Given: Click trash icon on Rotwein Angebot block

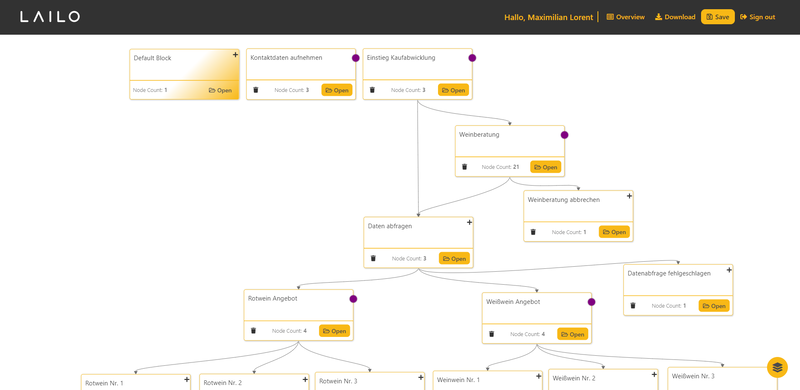Looking at the screenshot, I should tap(253, 331).
